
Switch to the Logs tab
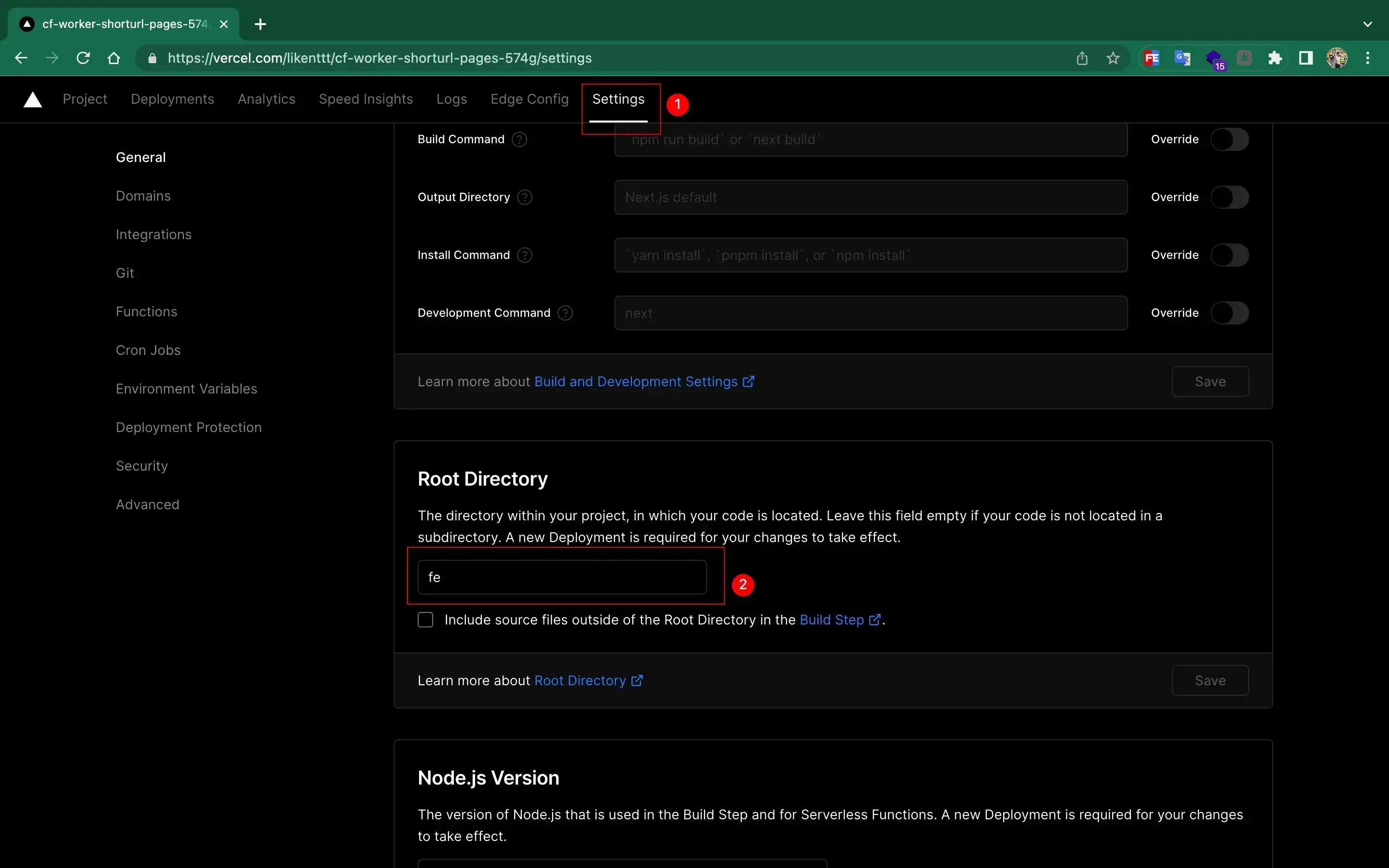pos(451,99)
